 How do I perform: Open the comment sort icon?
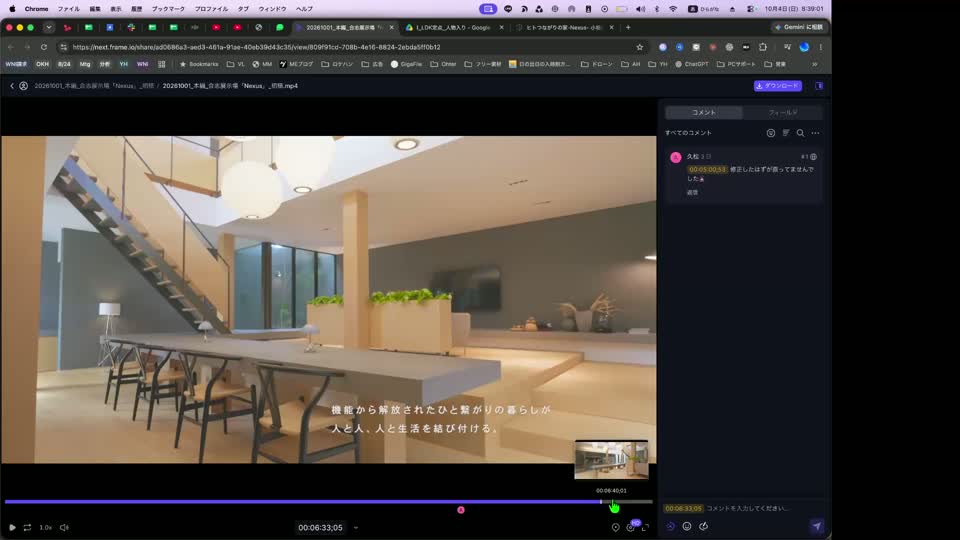pos(786,133)
